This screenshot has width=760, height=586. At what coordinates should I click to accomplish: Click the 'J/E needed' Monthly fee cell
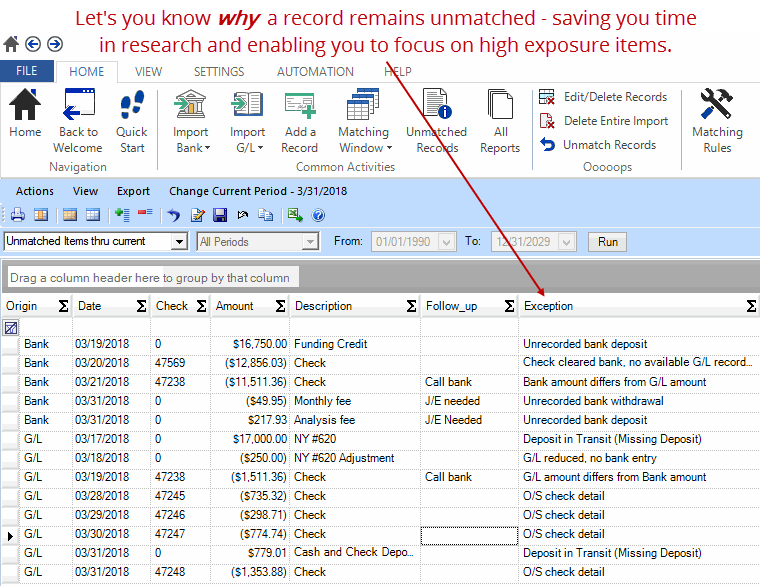click(469, 401)
